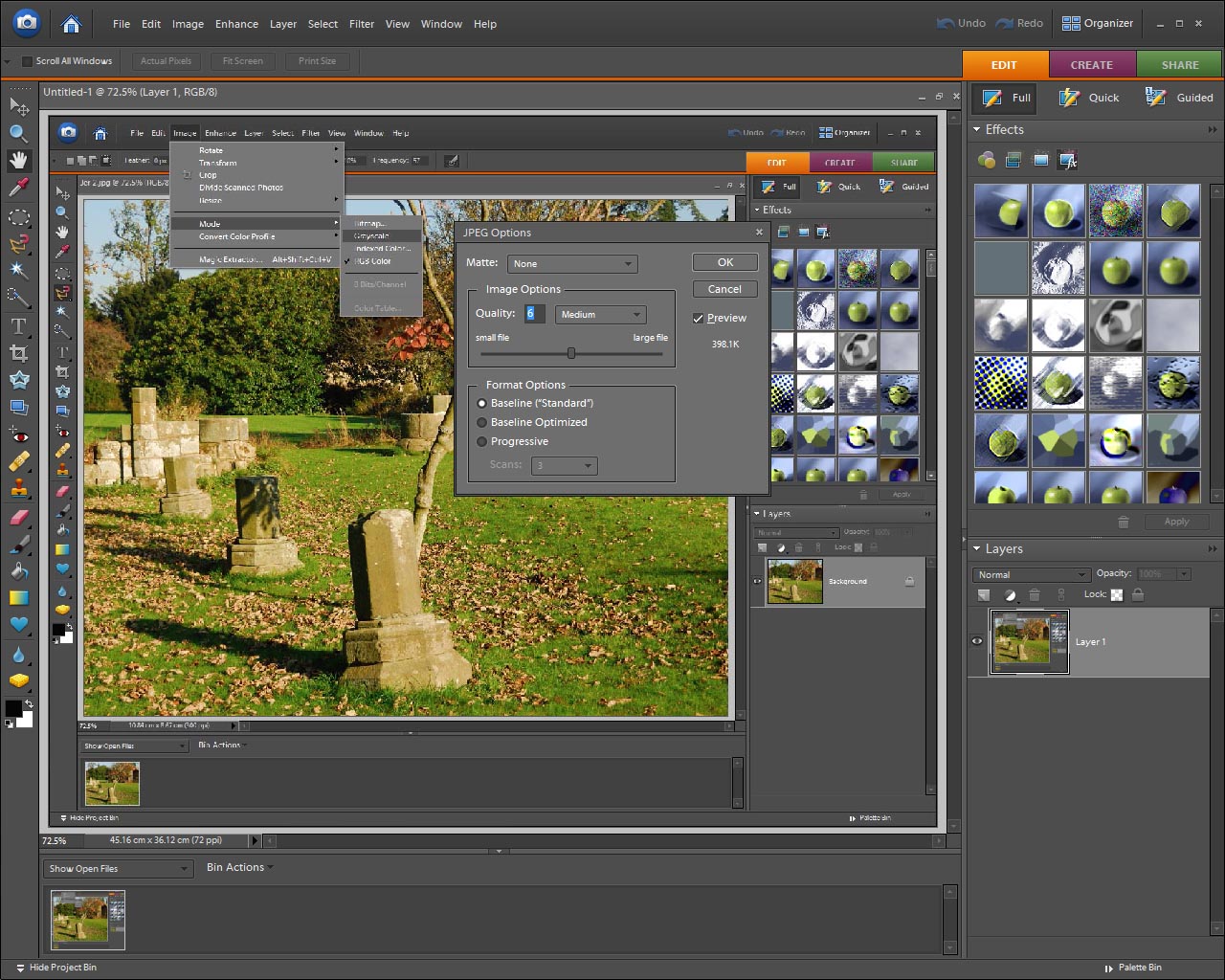The image size is (1225, 980).
Task: Open the Matte dropdown in JPEG Options
Action: point(572,263)
